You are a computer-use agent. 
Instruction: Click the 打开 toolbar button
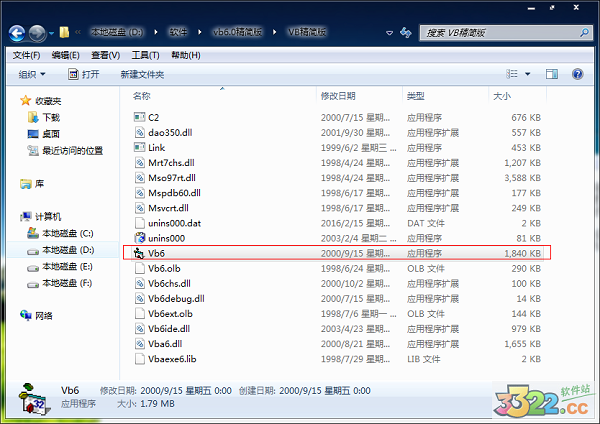(x=84, y=74)
